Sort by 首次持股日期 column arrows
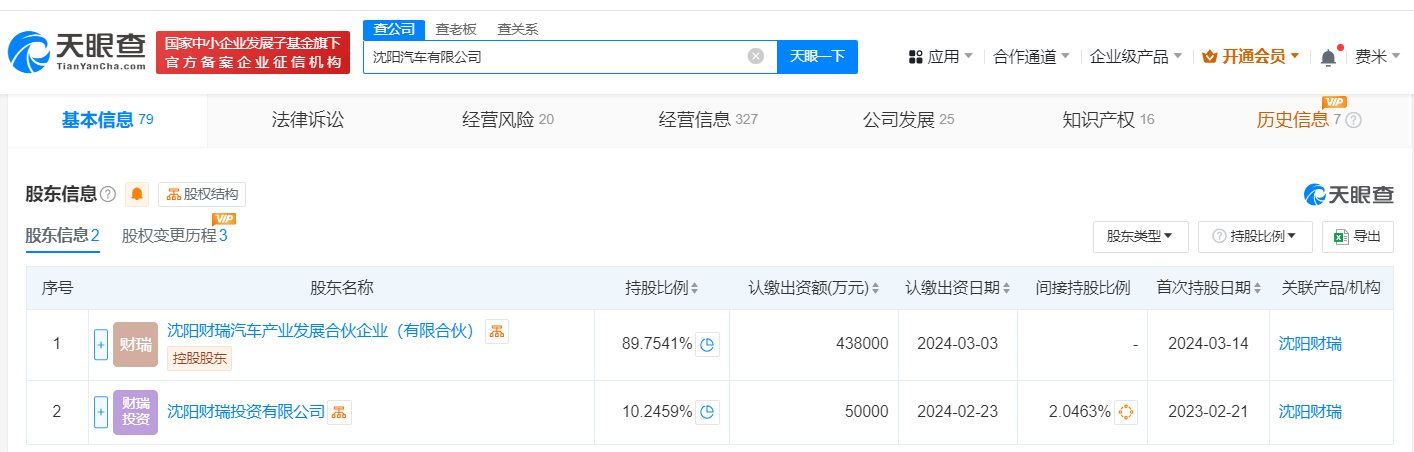Viewport: 1414px width, 452px height. [1257, 289]
